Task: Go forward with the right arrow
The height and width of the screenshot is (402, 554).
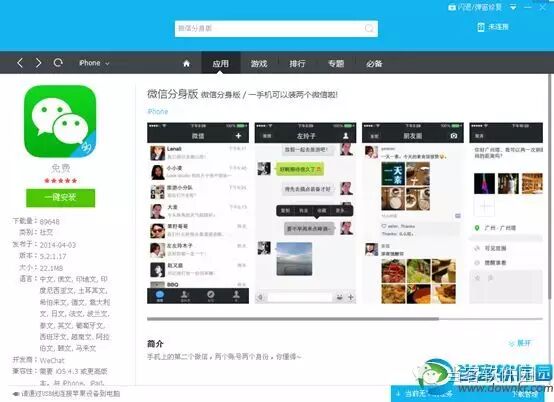Action: click(38, 63)
